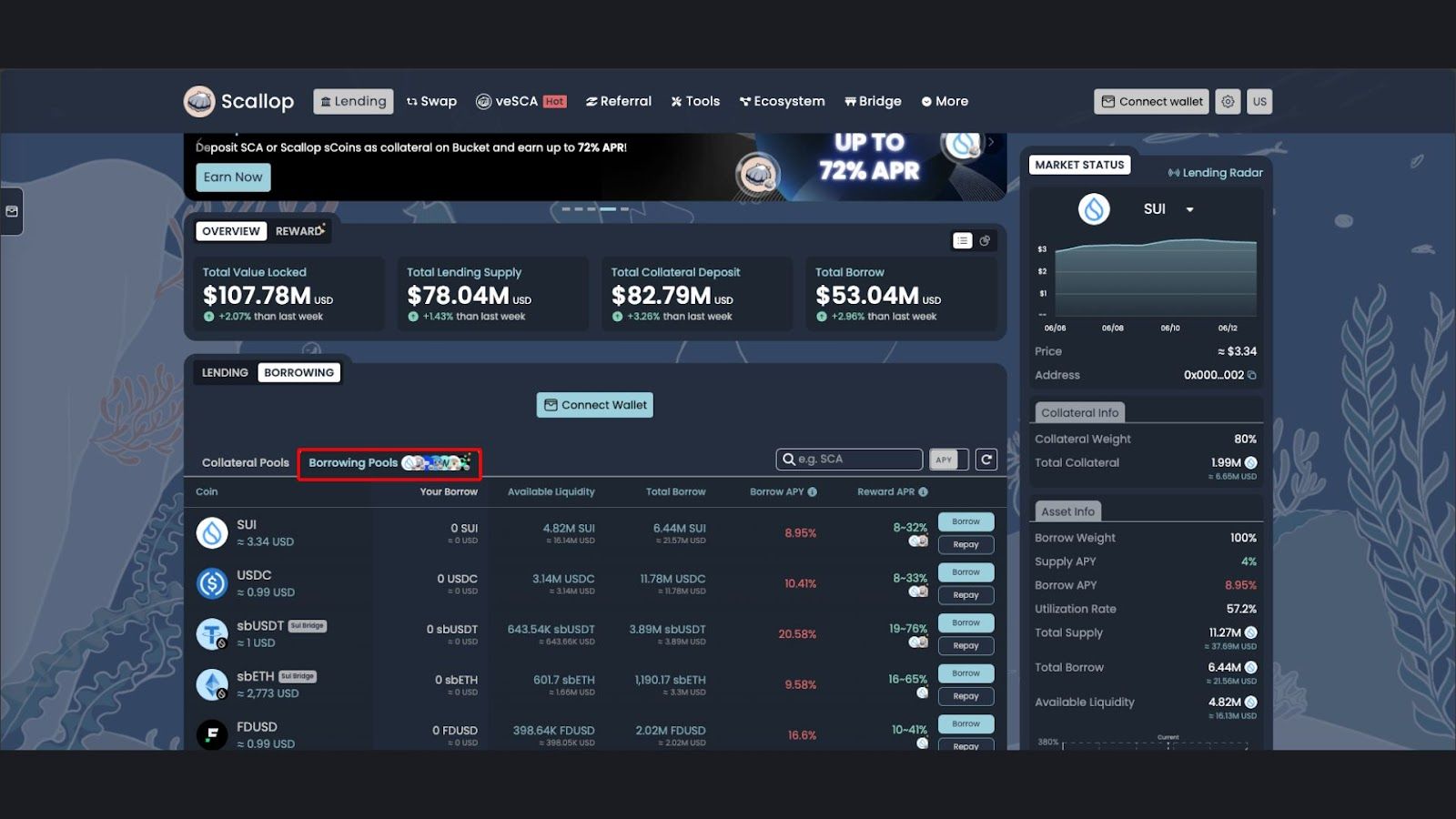Open the Lending Radar link
This screenshot has height=819, width=1456.
(x=1216, y=172)
